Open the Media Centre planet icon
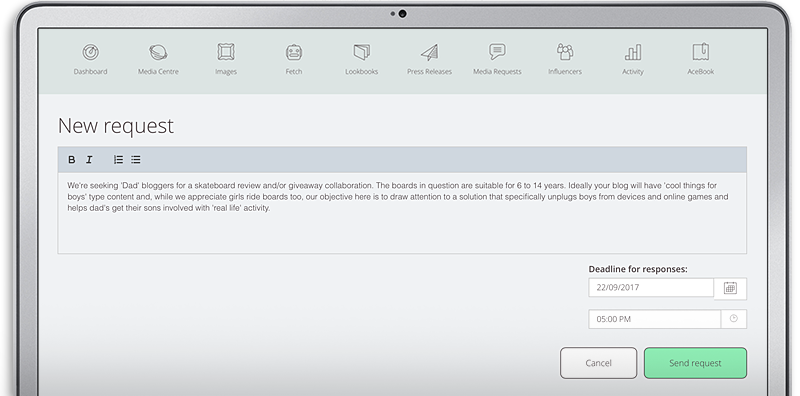Screen dimensions: 800x396 tap(158, 52)
